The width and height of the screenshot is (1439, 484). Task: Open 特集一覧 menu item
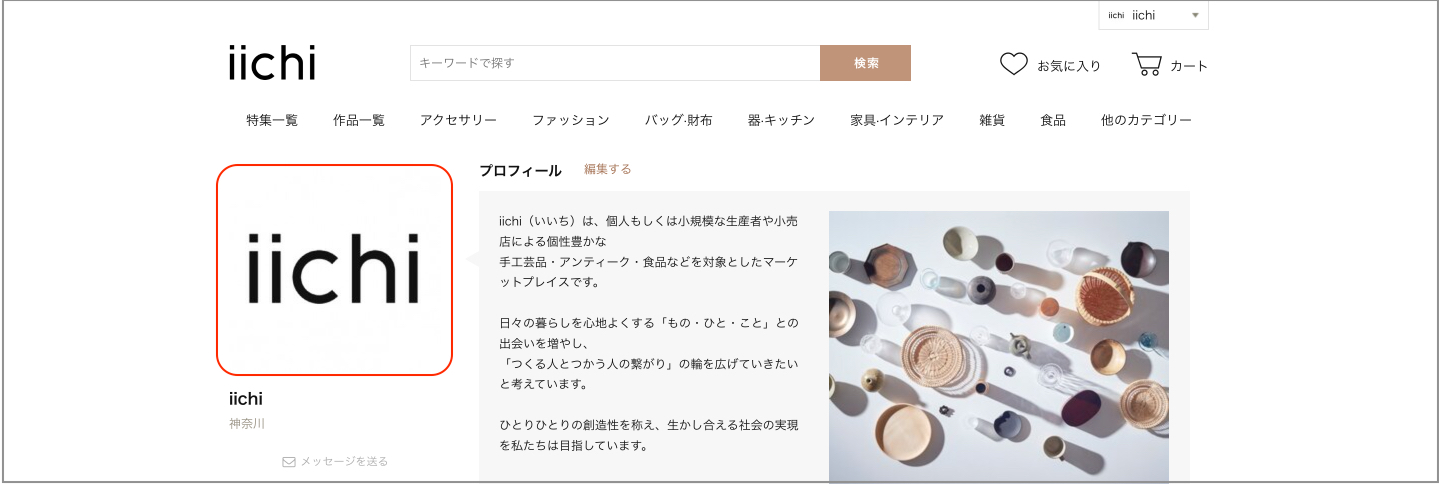click(x=272, y=120)
